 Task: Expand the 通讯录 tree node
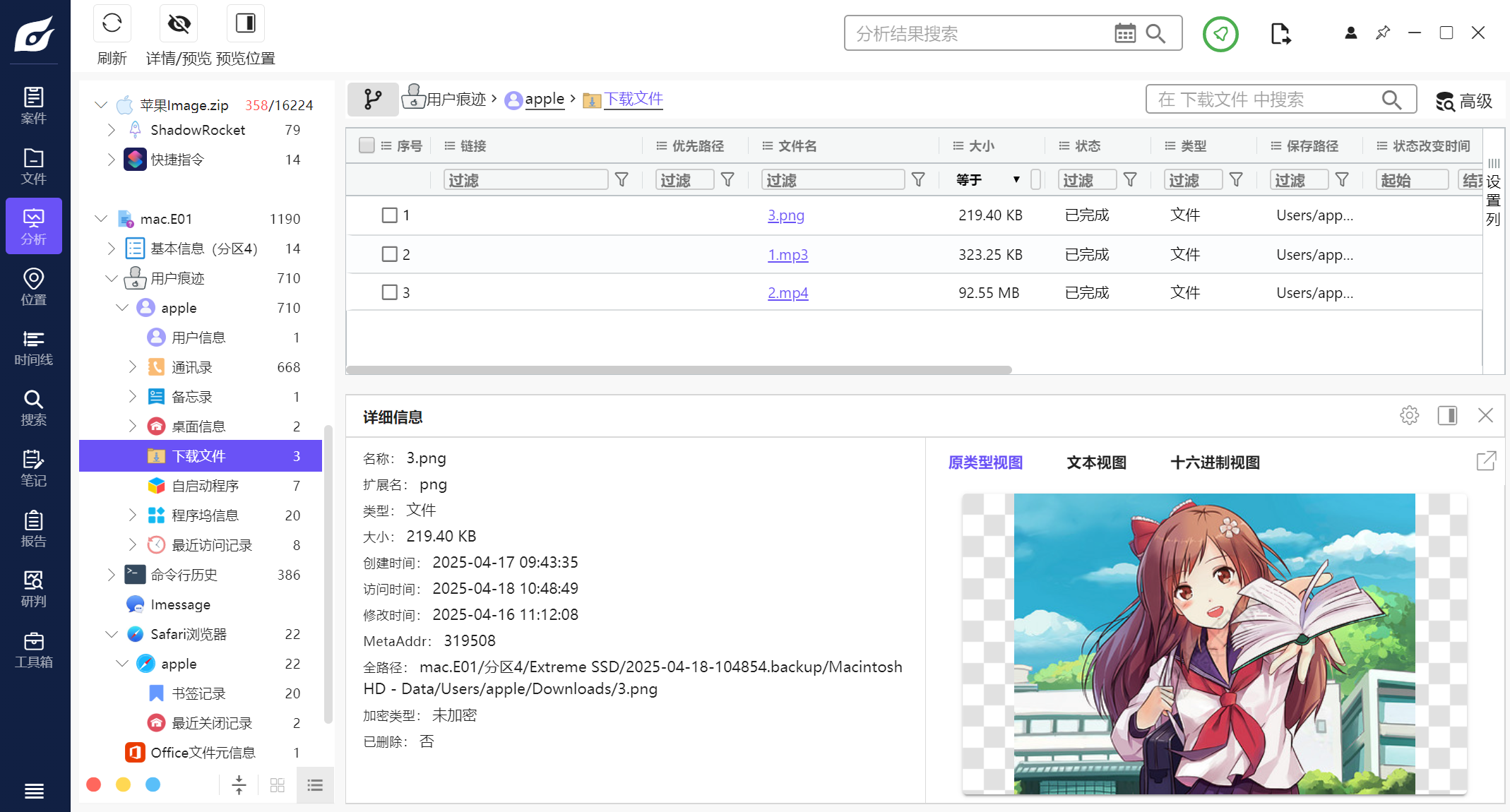(133, 366)
